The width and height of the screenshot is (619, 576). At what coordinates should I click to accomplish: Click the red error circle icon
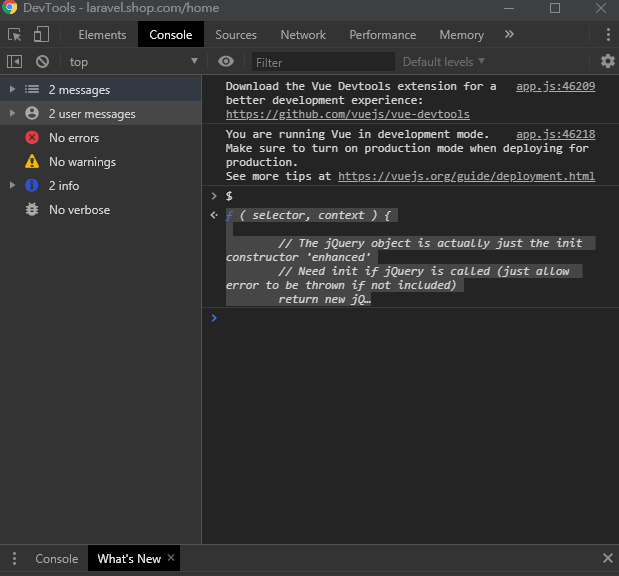32,137
